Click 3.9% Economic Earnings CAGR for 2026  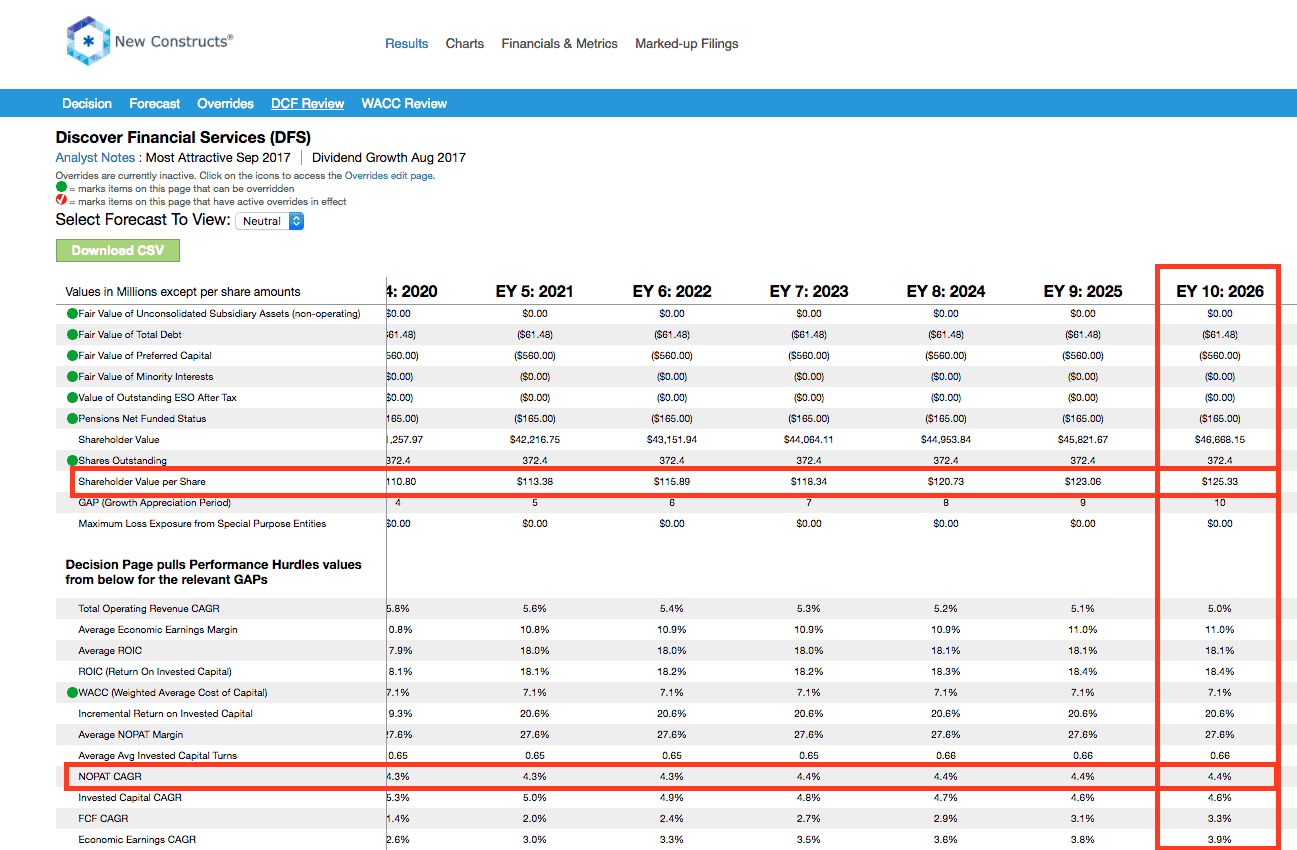point(1220,839)
